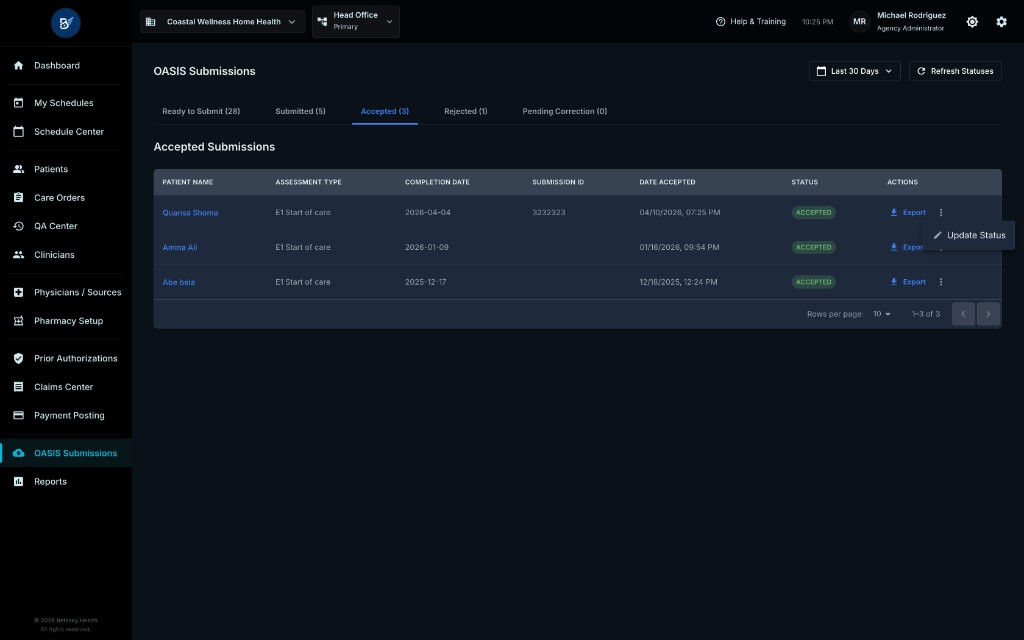Viewport: 1024px width, 640px height.
Task: Open the Coastal Wellness Home Health agency dropdown
Action: (223, 22)
